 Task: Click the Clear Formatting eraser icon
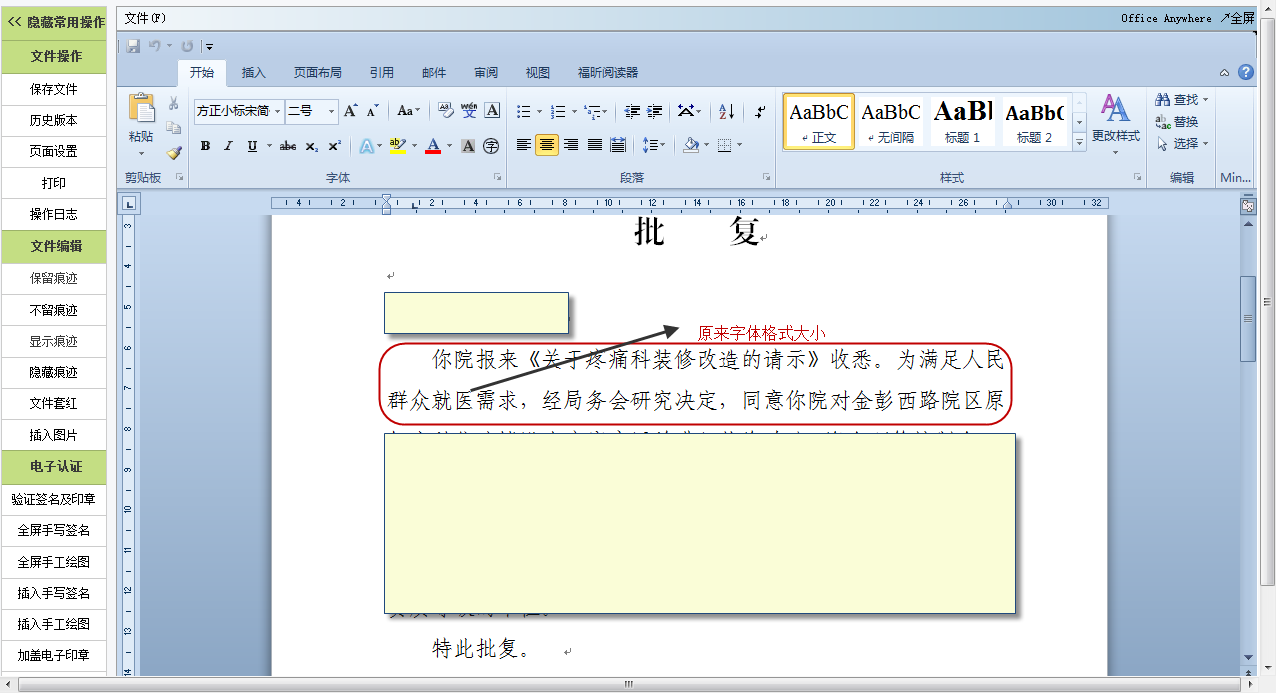coord(445,111)
